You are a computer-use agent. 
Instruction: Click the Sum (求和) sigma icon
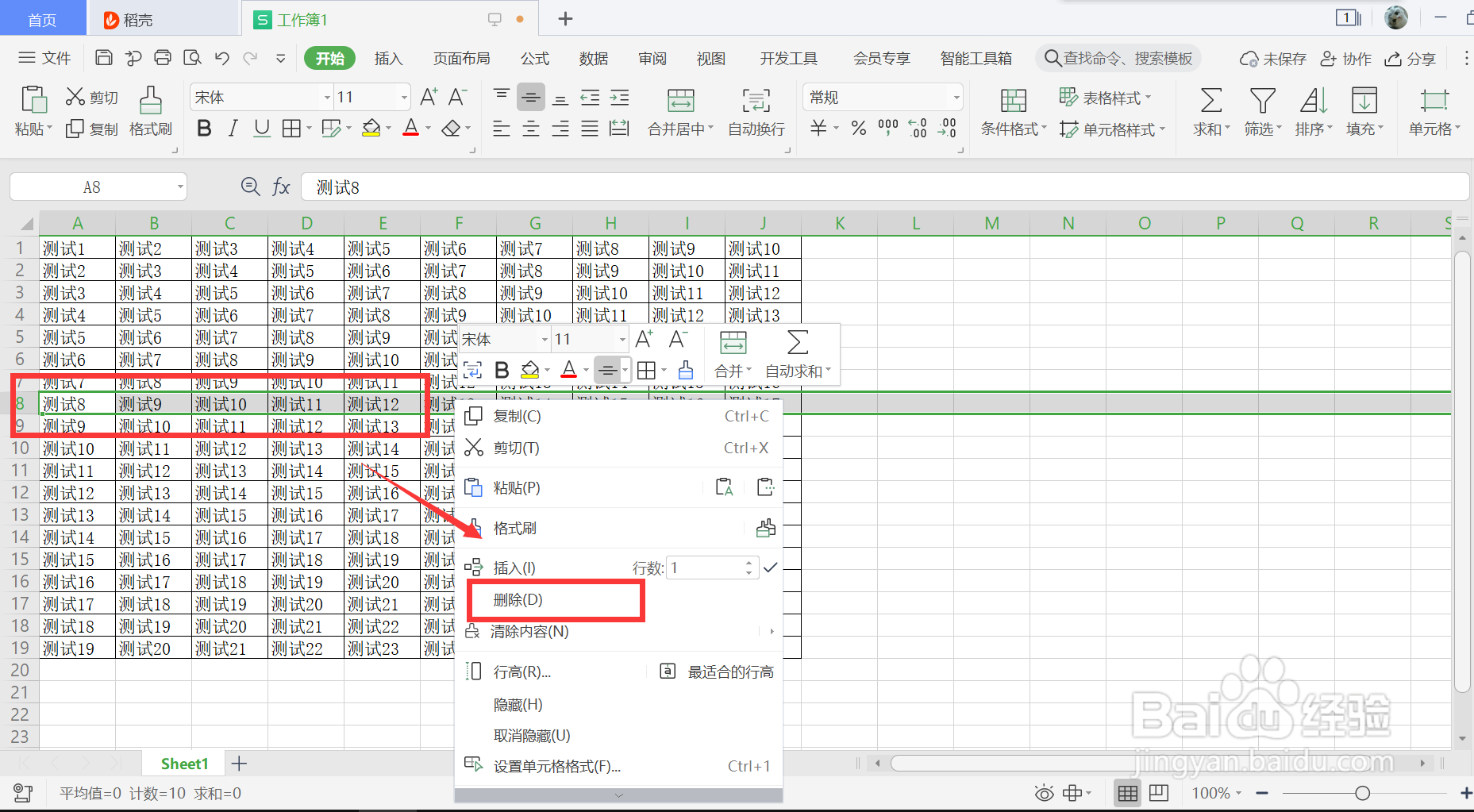click(x=1210, y=101)
